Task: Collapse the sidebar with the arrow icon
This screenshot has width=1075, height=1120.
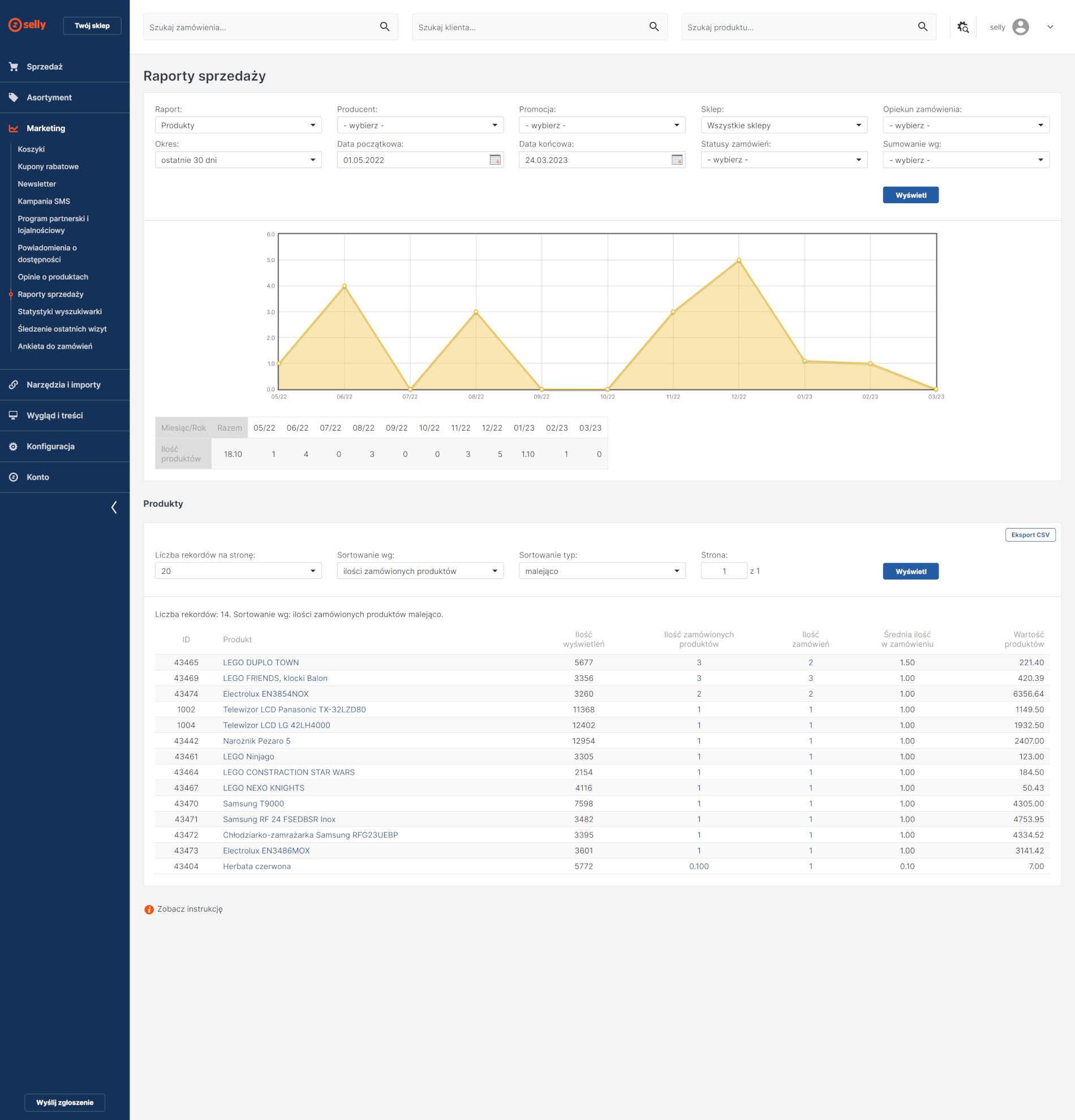Action: 114,508
